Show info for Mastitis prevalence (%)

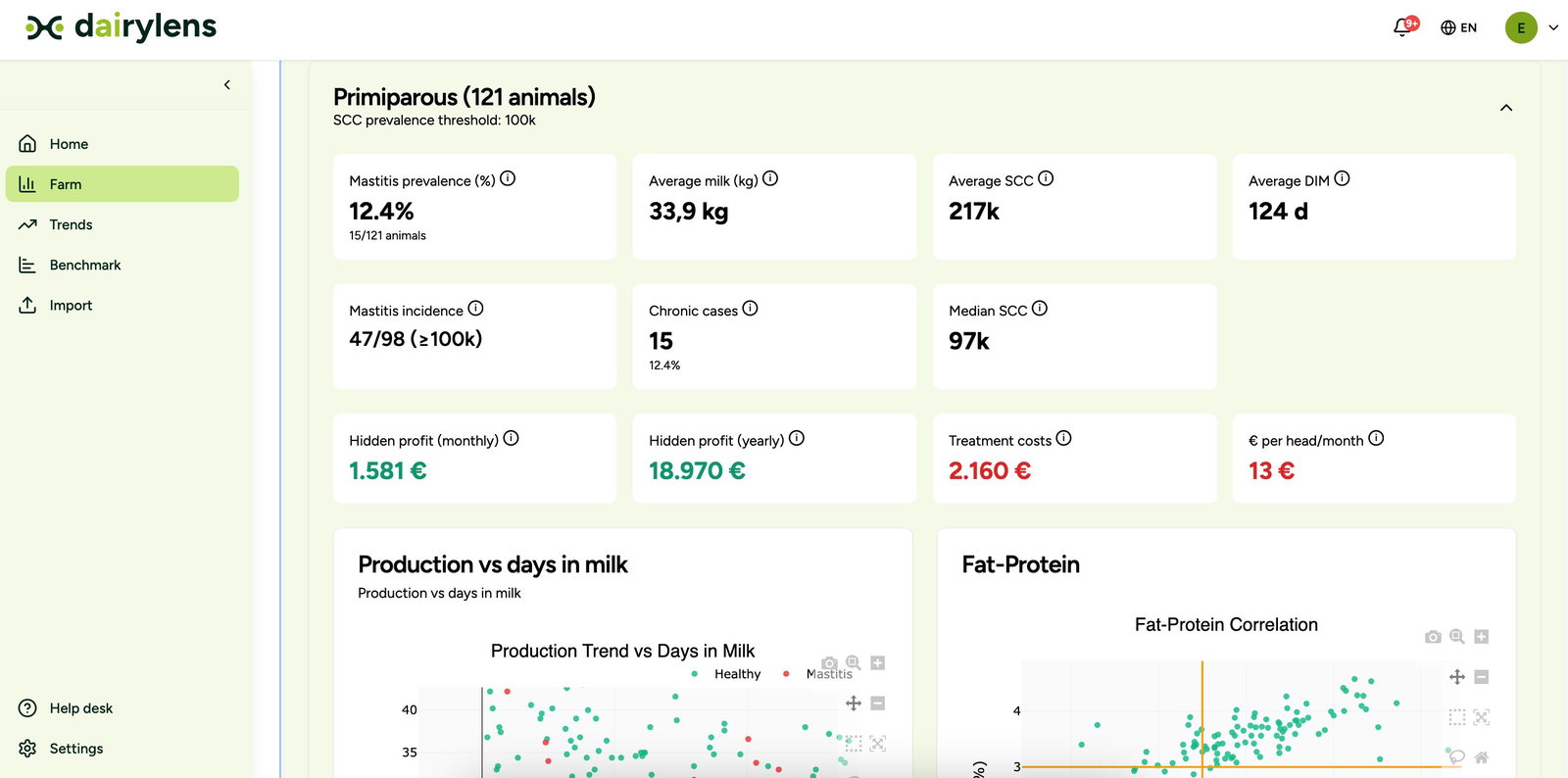point(508,178)
